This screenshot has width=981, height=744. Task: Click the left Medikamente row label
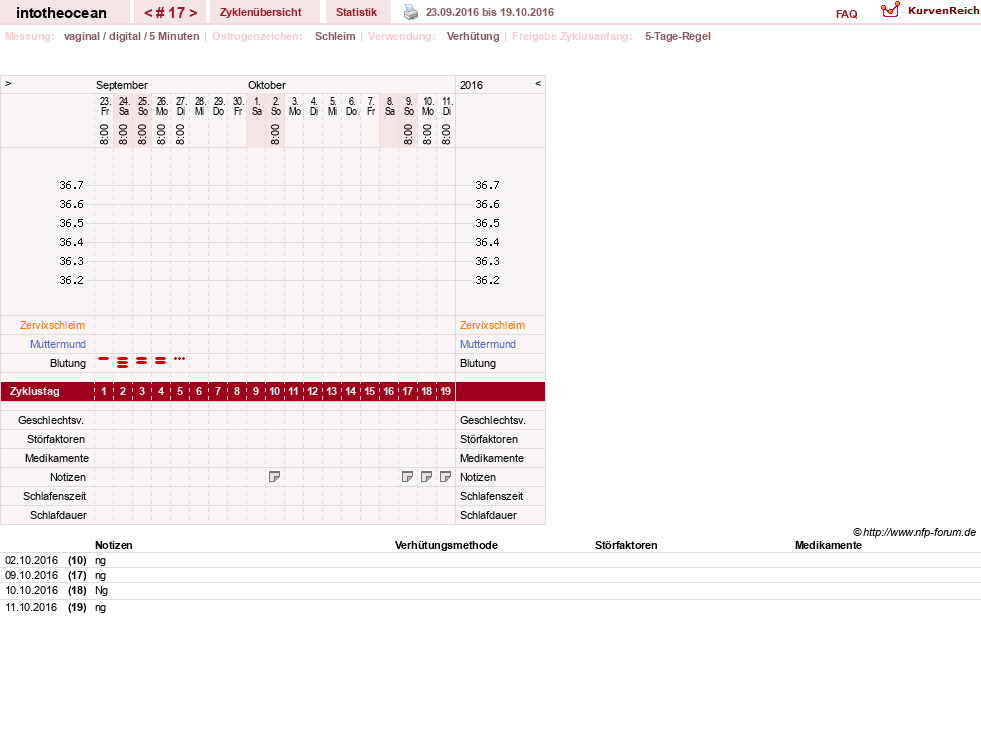click(x=56, y=458)
